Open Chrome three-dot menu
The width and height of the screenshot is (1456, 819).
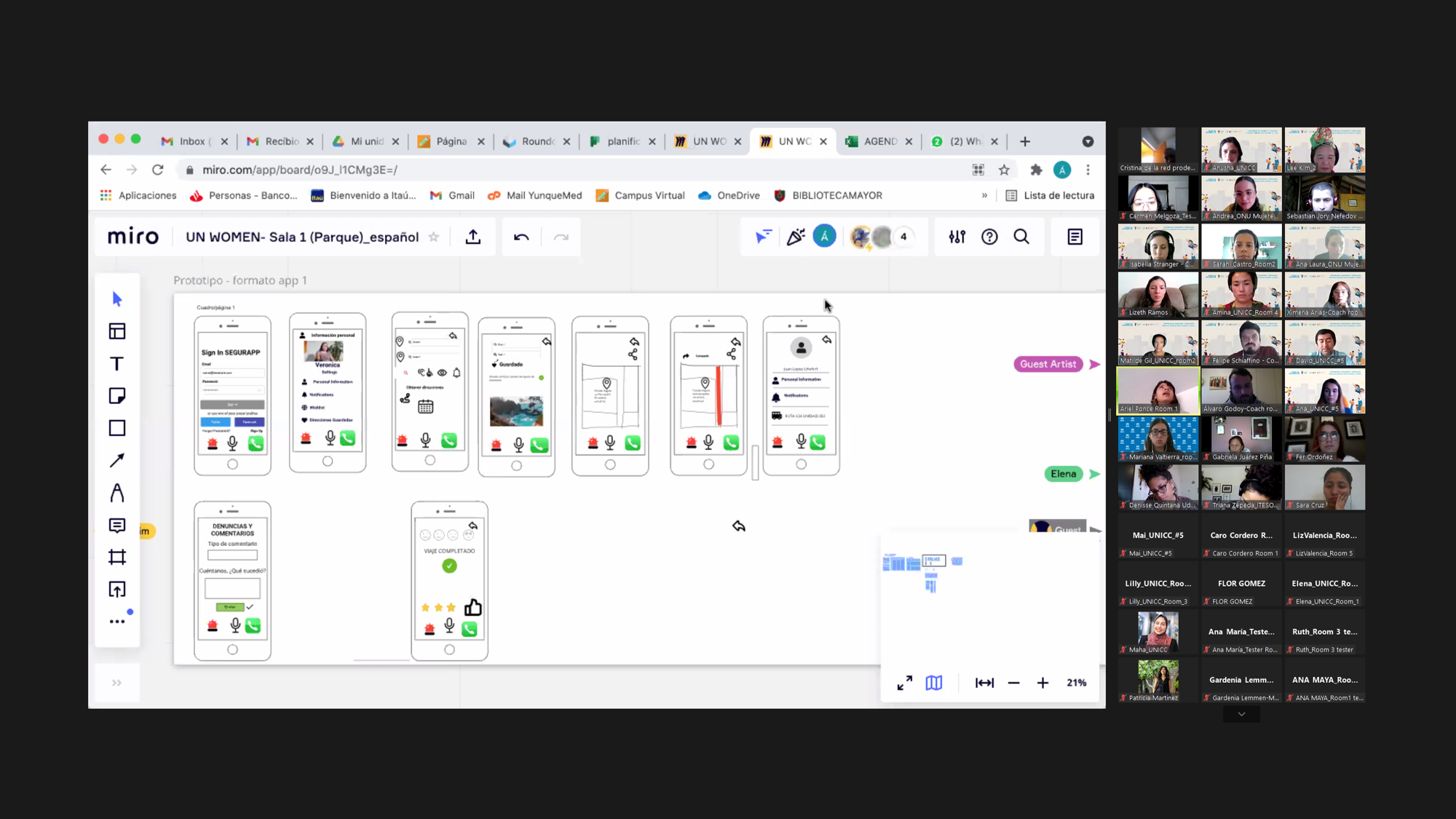pos(1088,170)
